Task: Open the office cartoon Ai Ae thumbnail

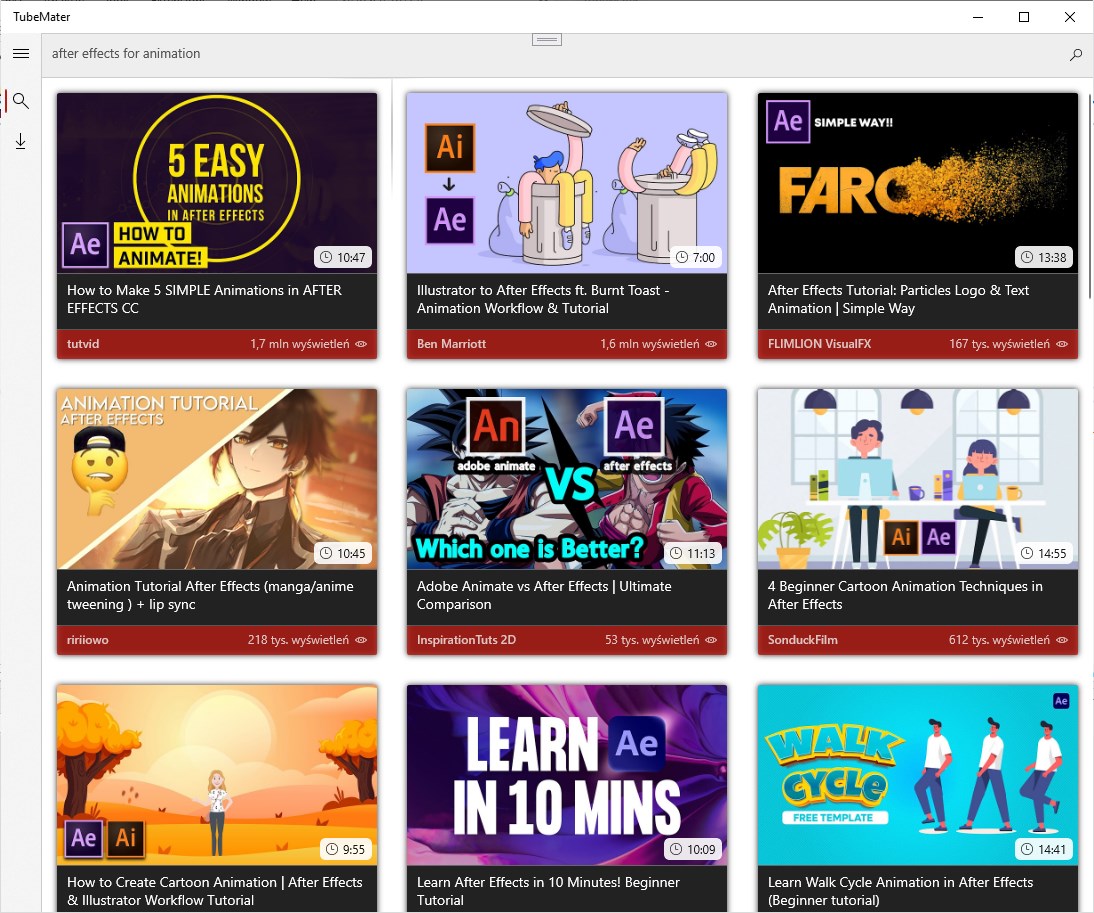Action: click(917, 479)
